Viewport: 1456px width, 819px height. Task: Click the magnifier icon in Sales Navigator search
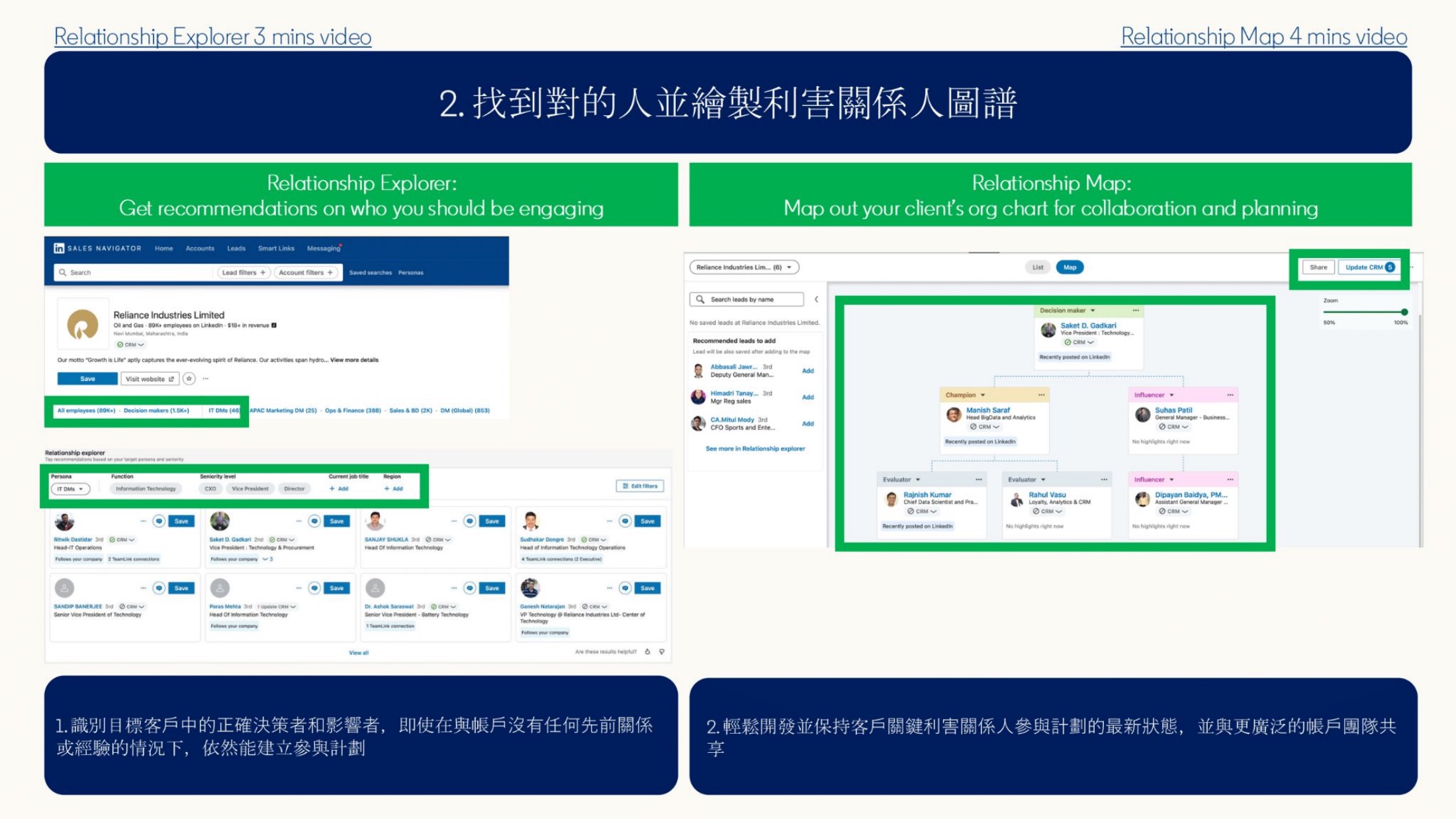(x=63, y=273)
